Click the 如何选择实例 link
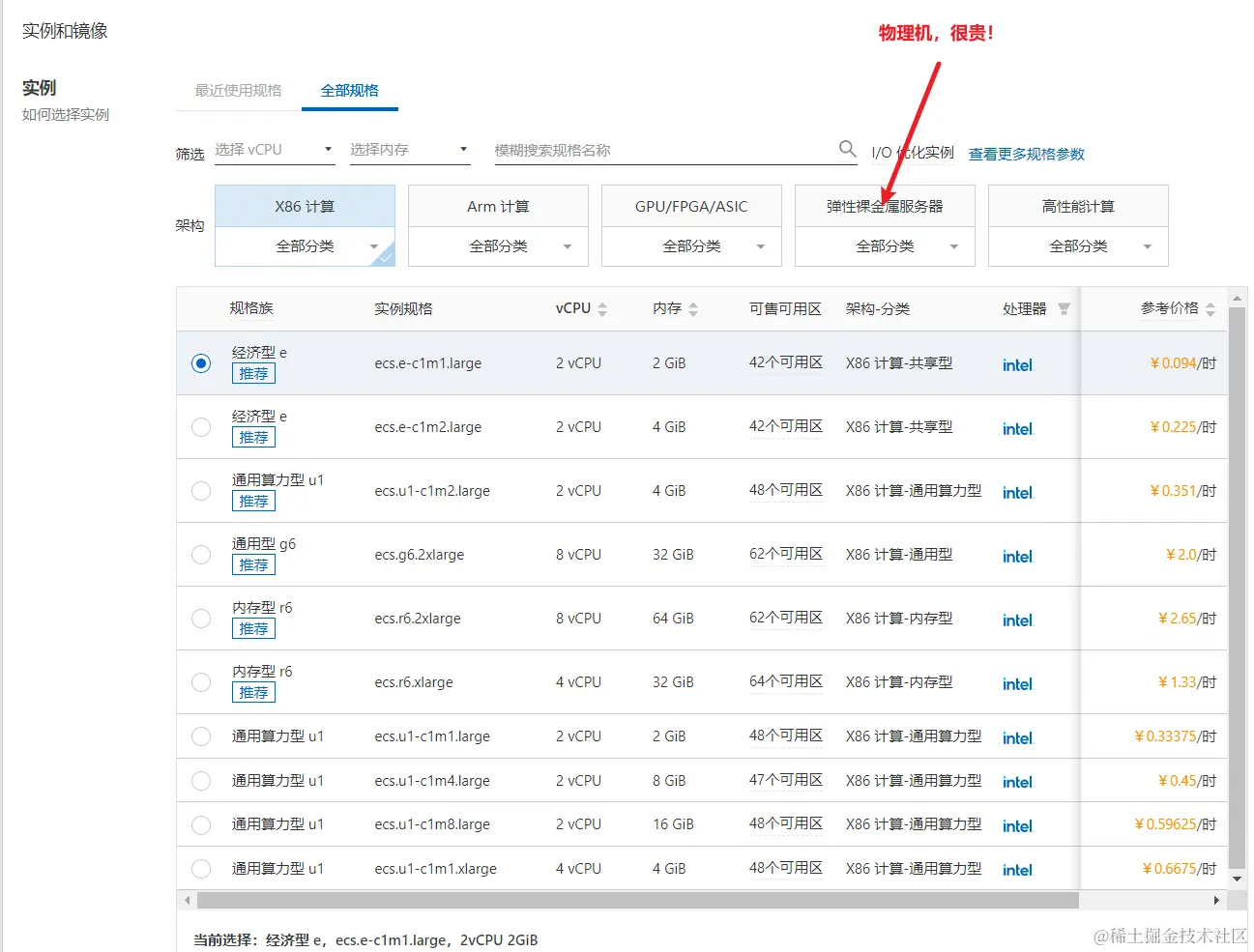Viewport: 1254px width, 952px height. pos(64,114)
